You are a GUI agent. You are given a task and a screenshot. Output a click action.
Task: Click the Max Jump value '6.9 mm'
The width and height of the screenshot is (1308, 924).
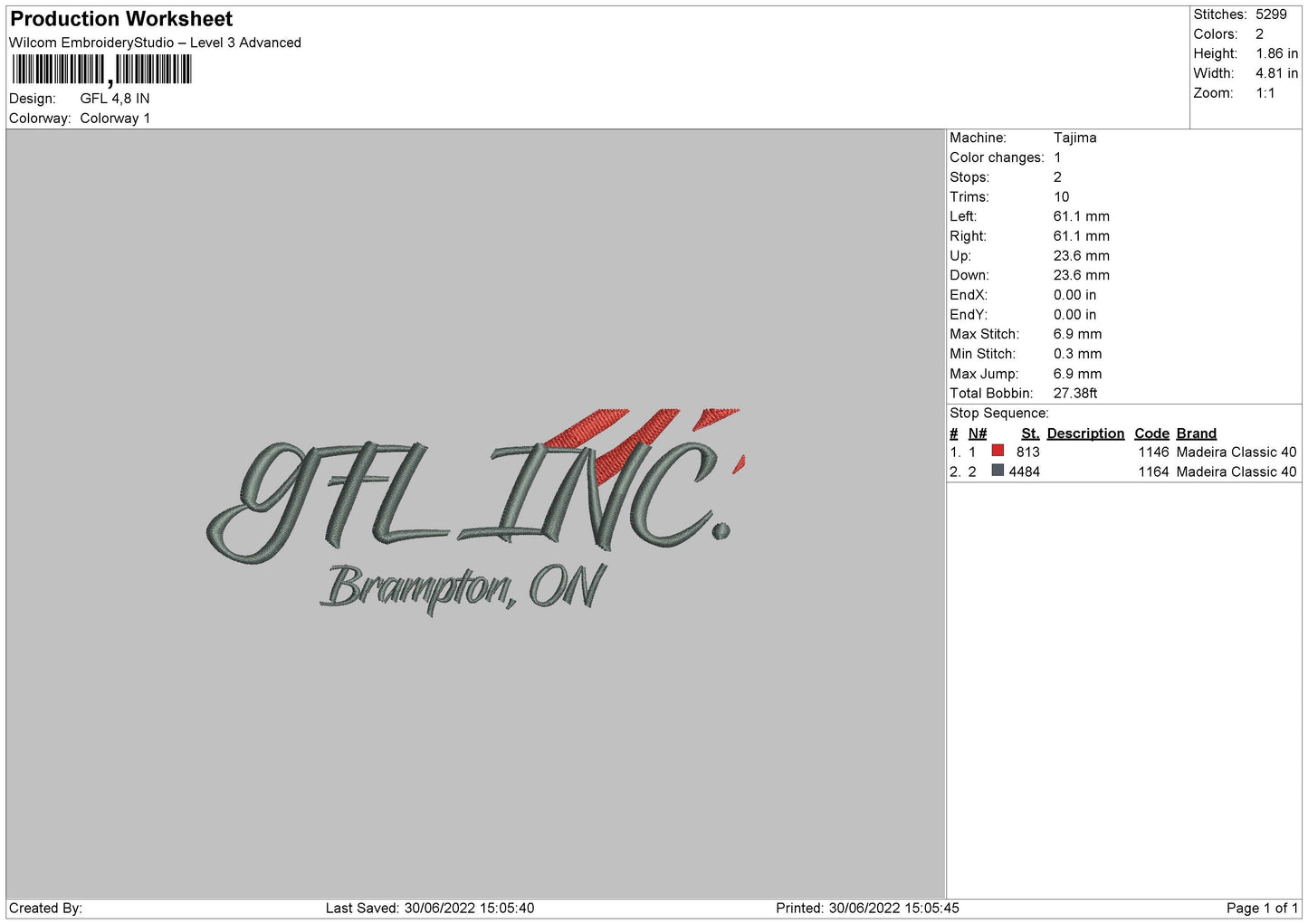click(x=1077, y=374)
